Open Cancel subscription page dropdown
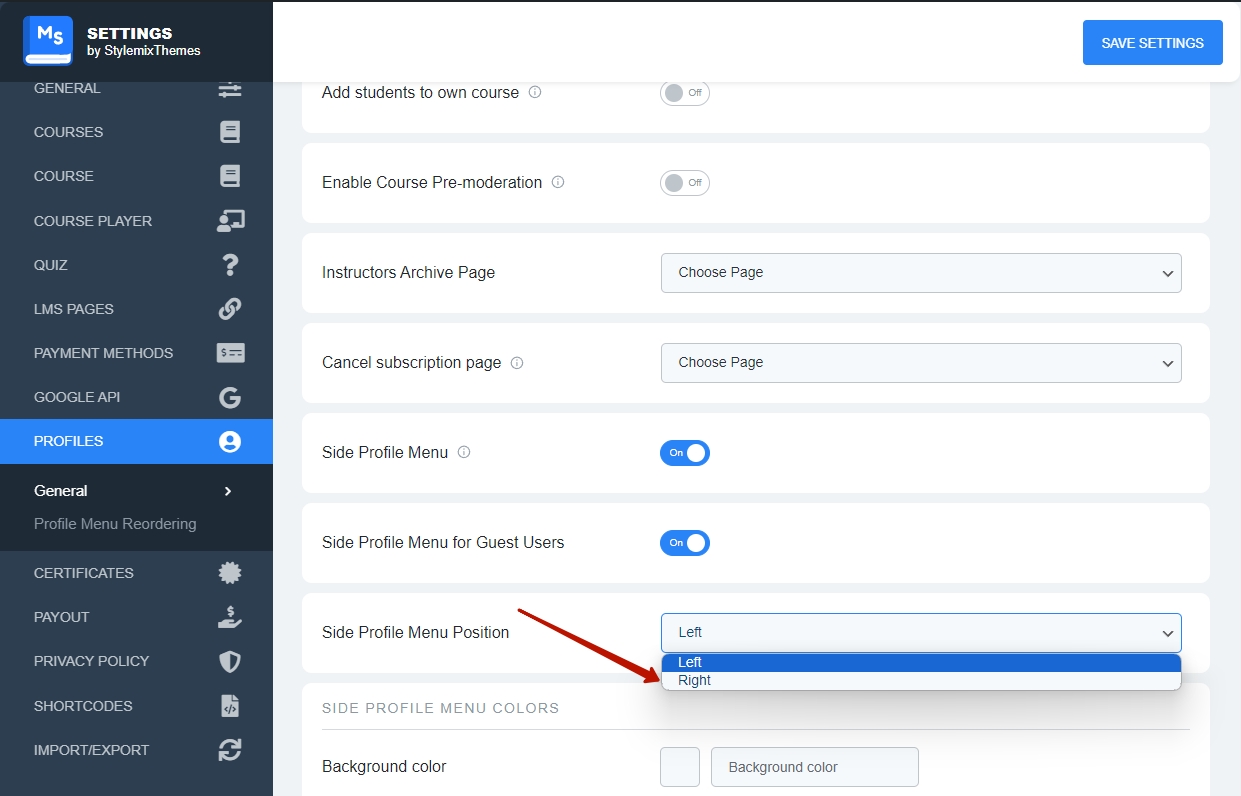The height and width of the screenshot is (796, 1241). [x=920, y=363]
